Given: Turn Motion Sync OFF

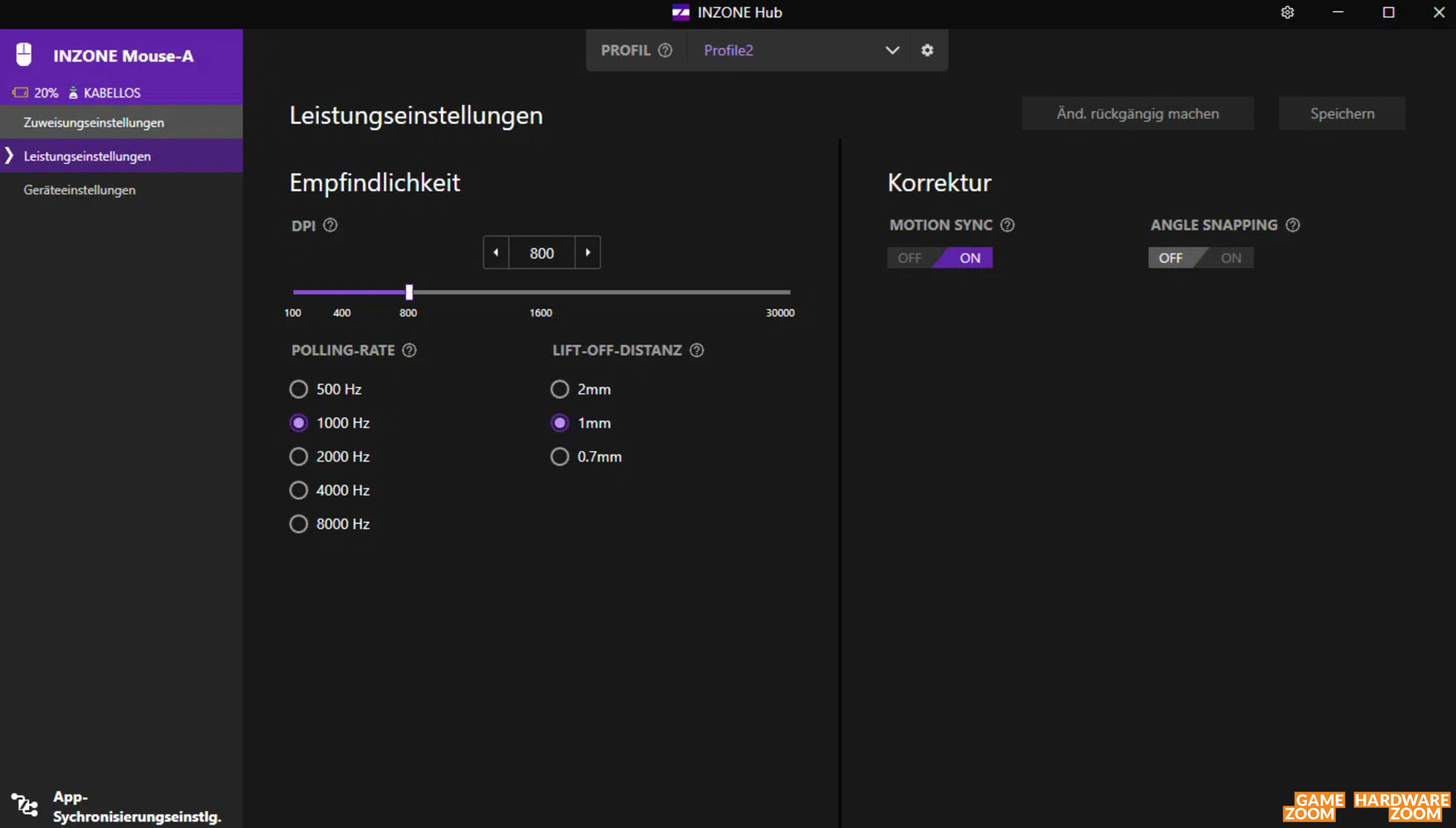Looking at the screenshot, I should pos(909,258).
